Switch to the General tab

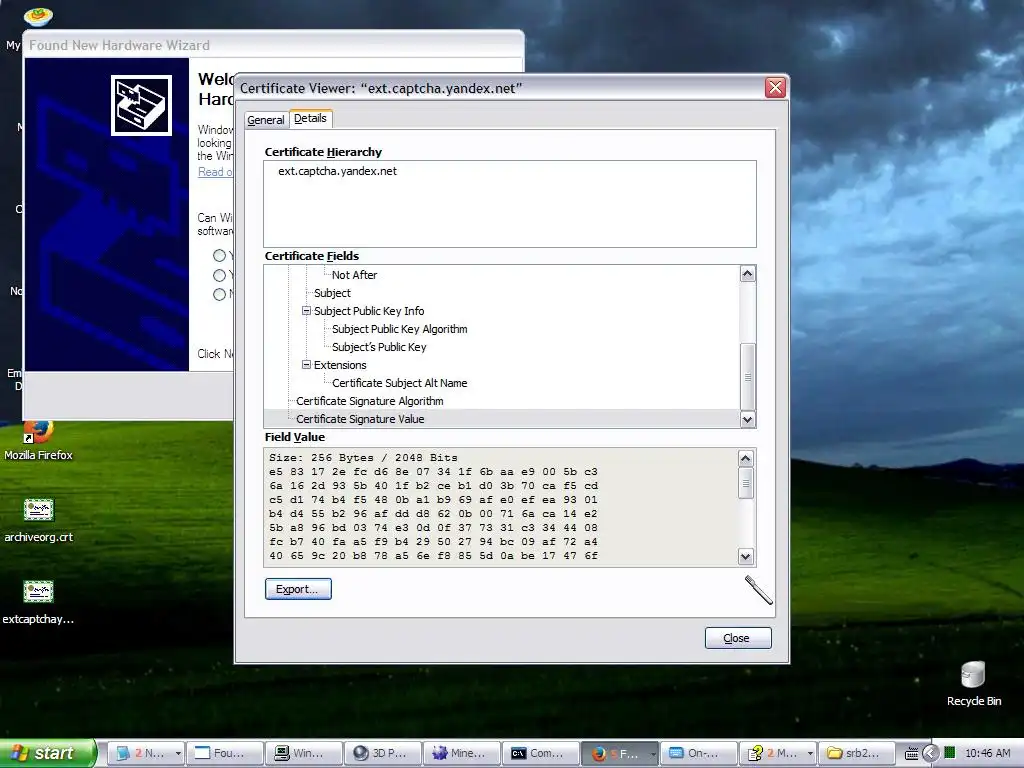[x=266, y=120]
